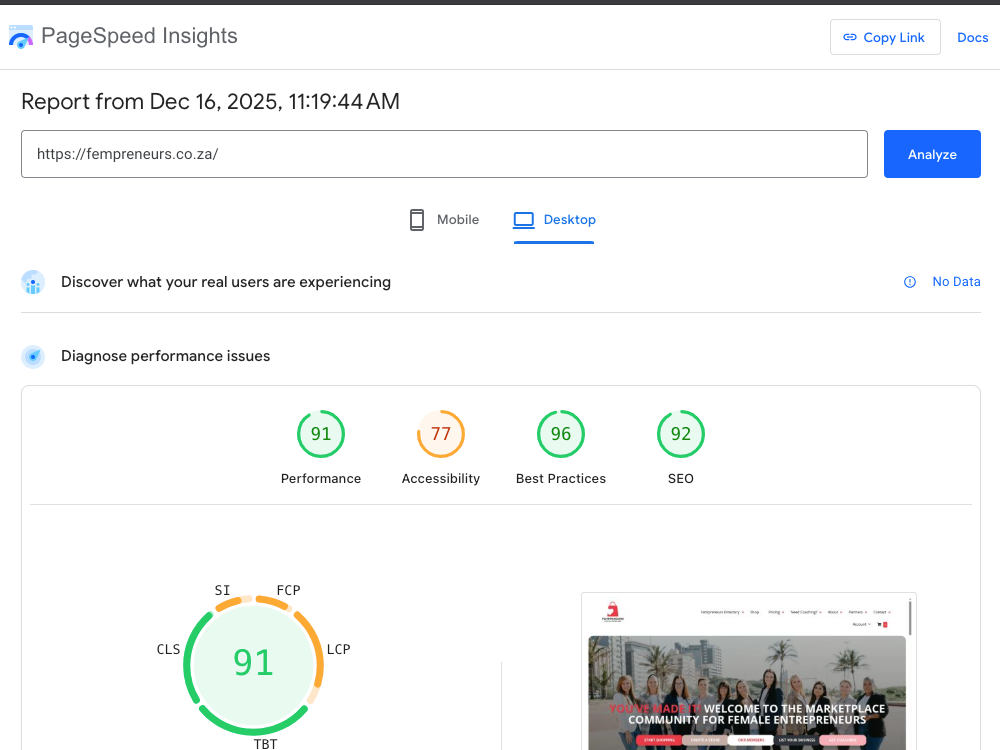Click the large 91 performance gauge center

coord(253,663)
